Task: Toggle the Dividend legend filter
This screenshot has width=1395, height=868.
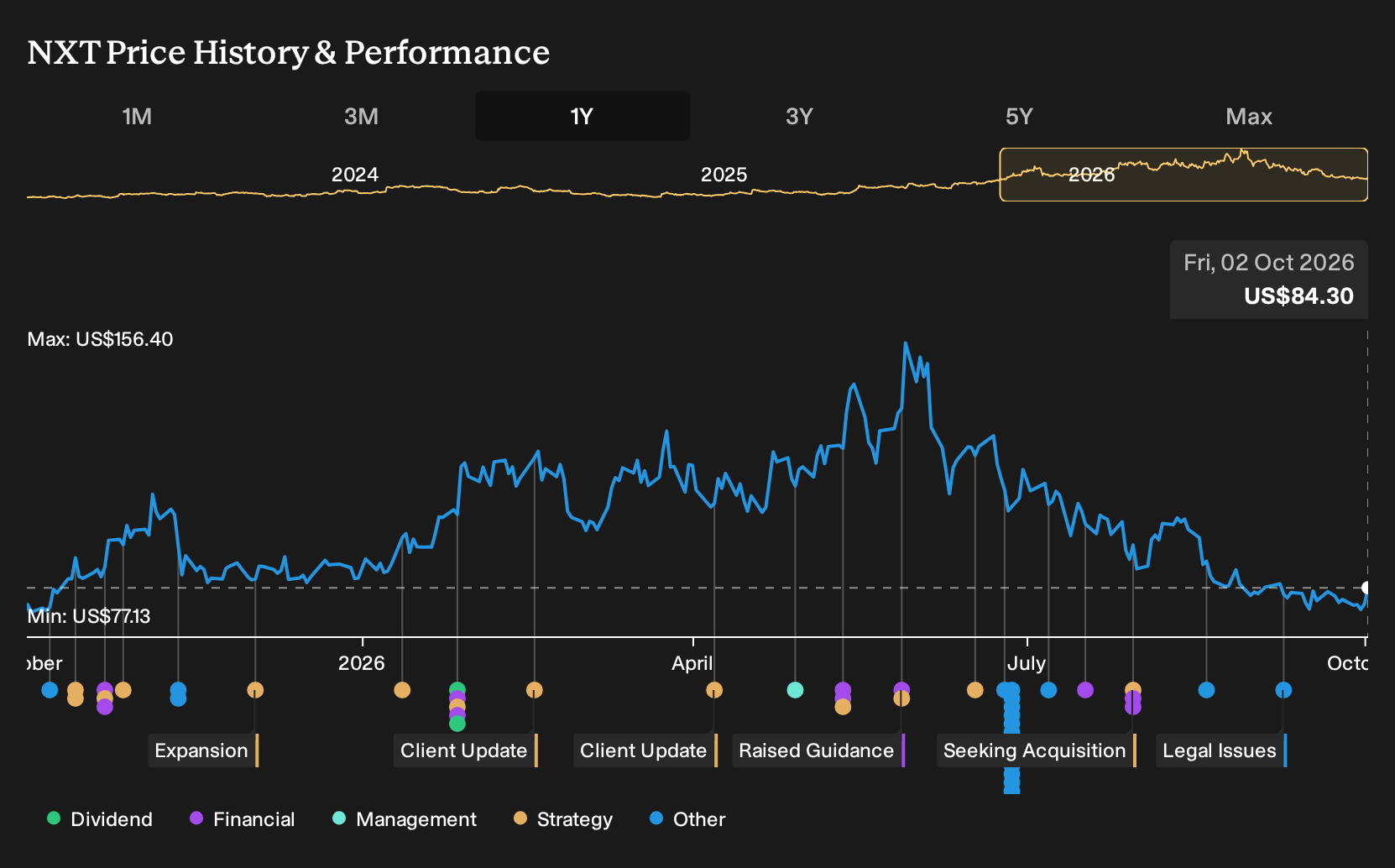Action: pyautogui.click(x=100, y=819)
